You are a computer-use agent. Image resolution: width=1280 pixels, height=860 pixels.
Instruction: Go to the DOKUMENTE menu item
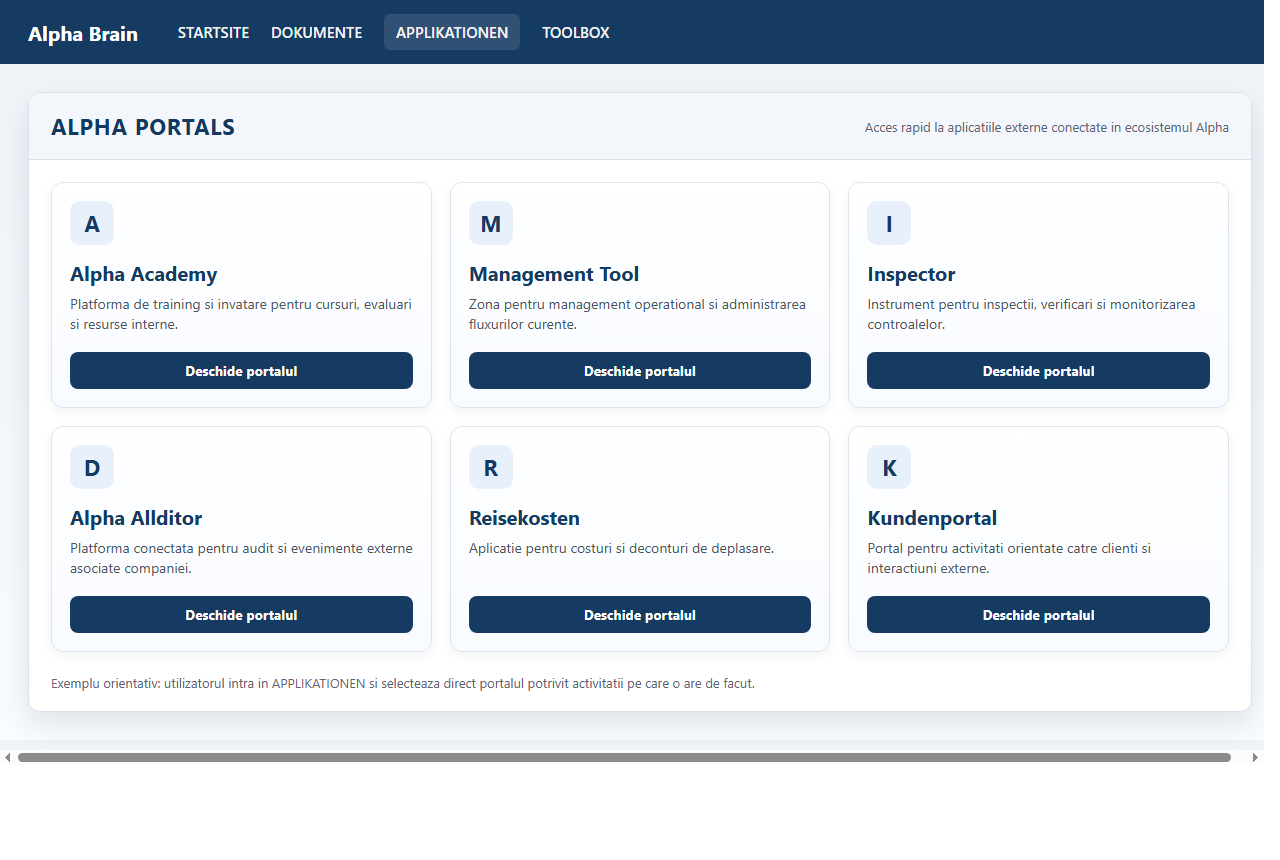tap(317, 32)
